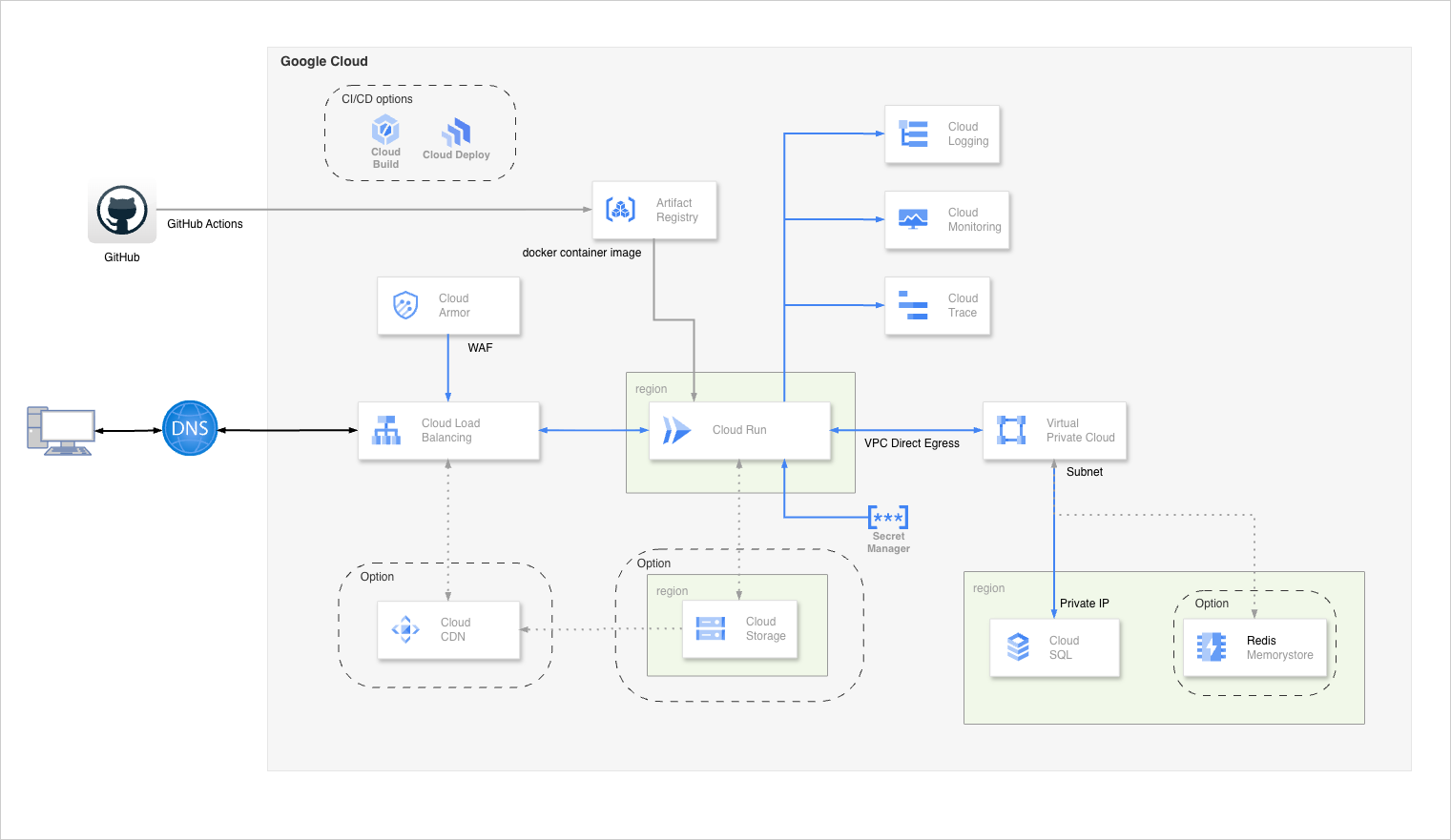
Task: Click the Cloud CDN icon
Action: [x=405, y=629]
